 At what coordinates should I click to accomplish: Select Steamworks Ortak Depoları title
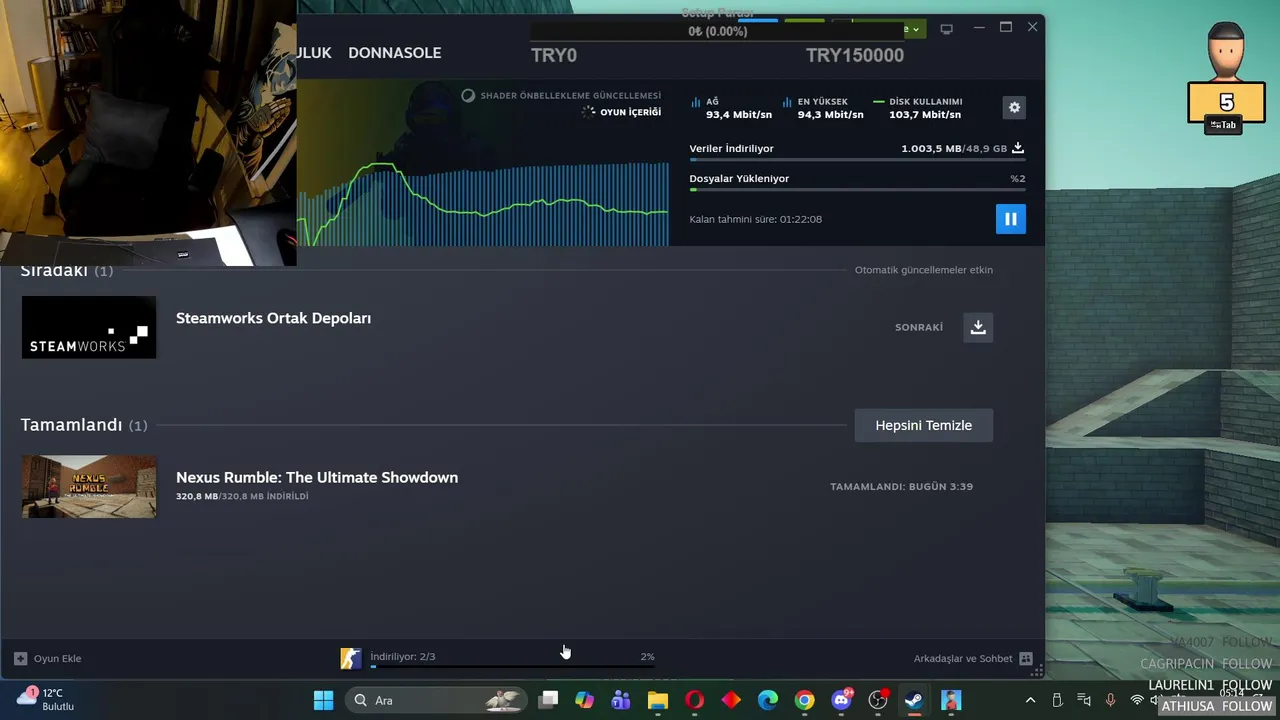pyautogui.click(x=273, y=318)
